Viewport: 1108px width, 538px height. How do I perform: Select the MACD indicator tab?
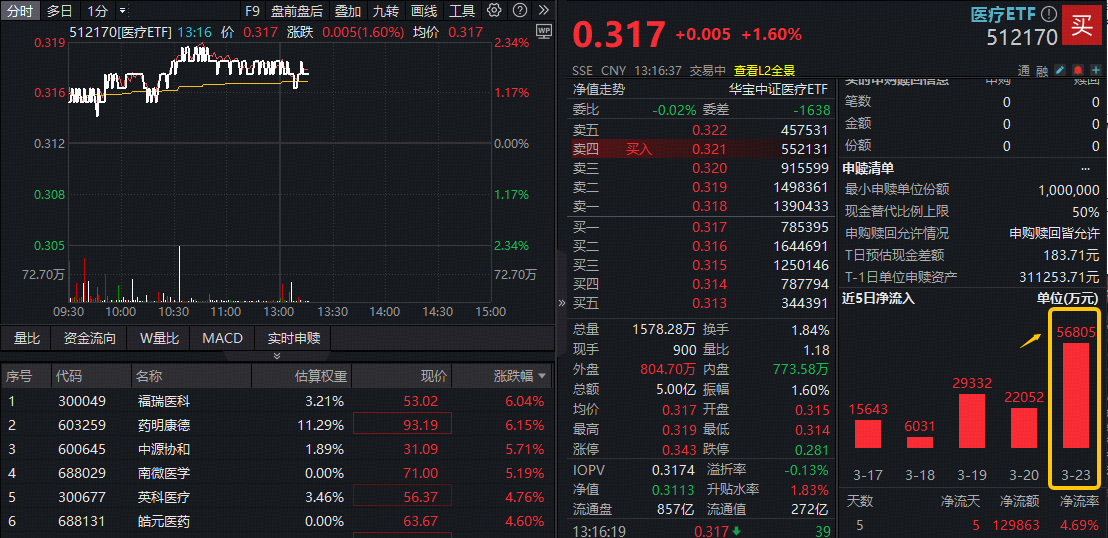222,338
